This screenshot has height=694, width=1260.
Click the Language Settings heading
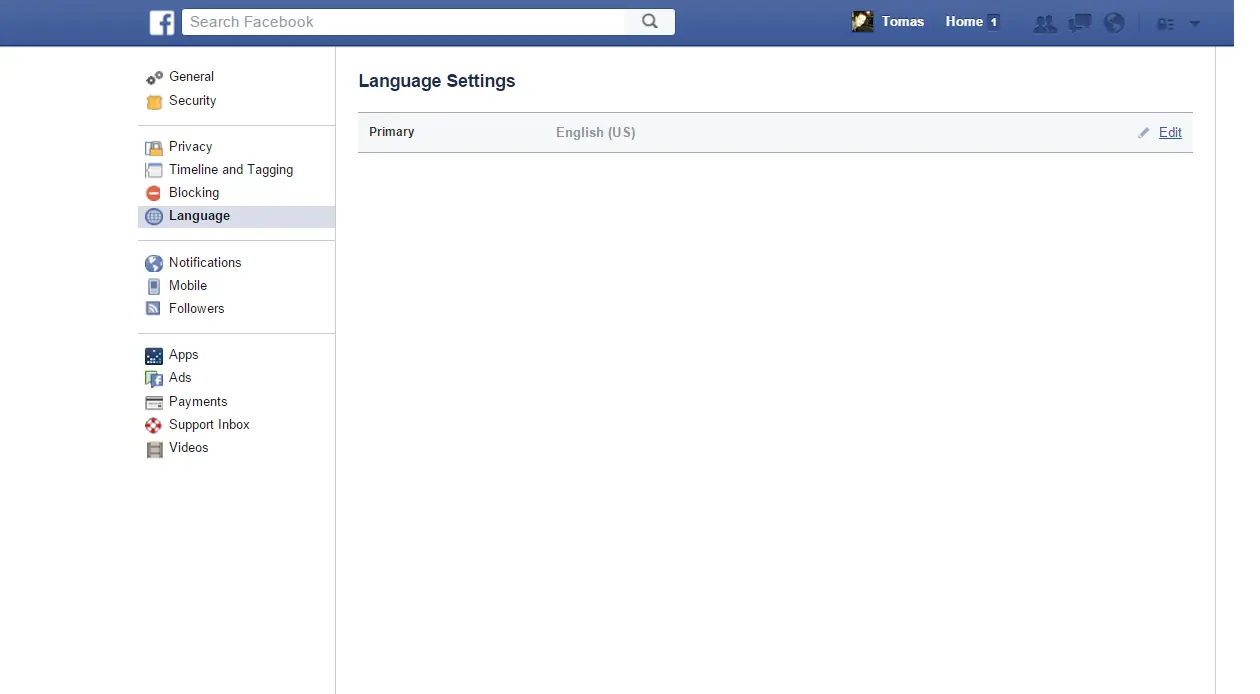437,81
